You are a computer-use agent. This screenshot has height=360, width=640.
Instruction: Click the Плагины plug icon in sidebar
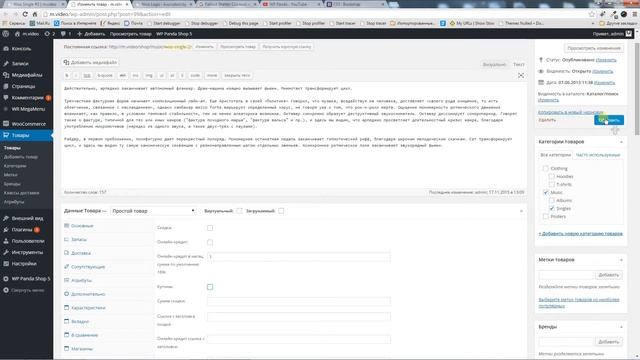coord(6,230)
